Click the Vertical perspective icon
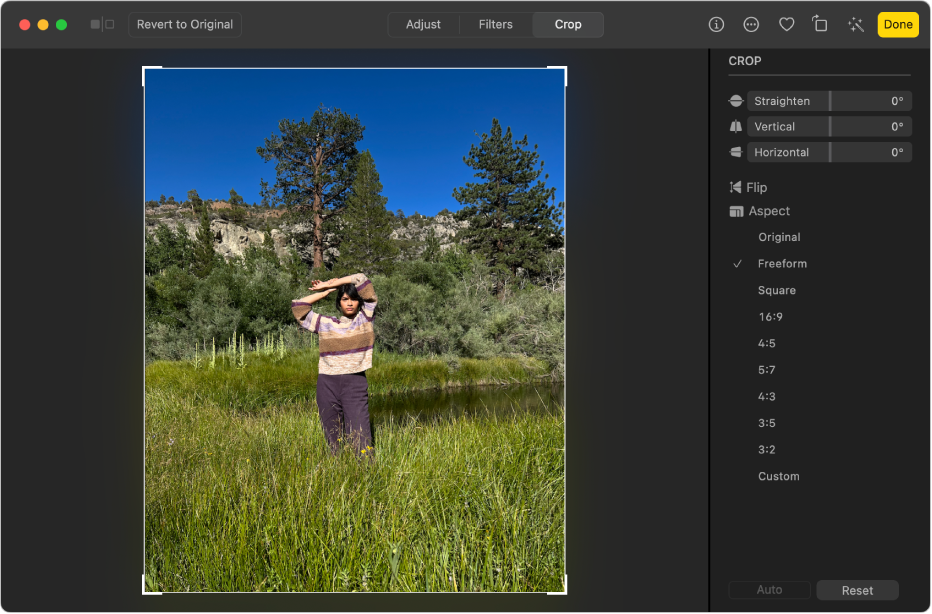 pyautogui.click(x=735, y=126)
